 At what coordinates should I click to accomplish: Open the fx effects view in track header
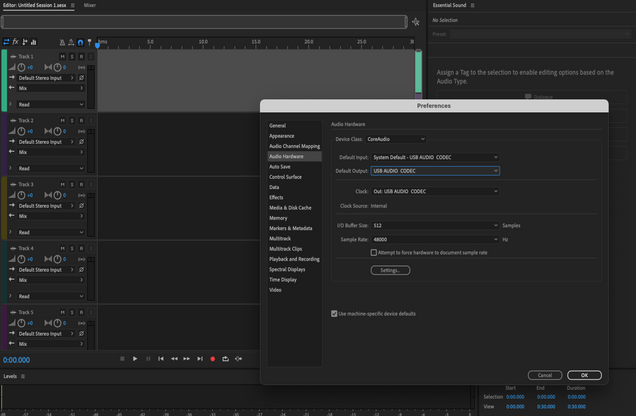point(15,42)
